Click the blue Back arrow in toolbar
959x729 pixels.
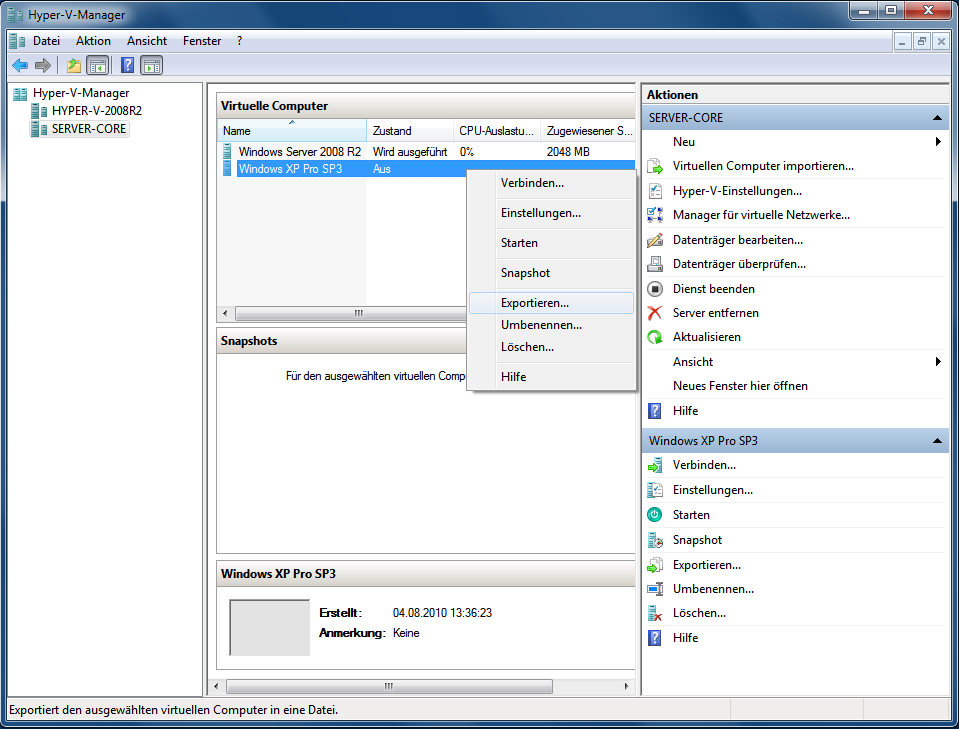coord(20,65)
